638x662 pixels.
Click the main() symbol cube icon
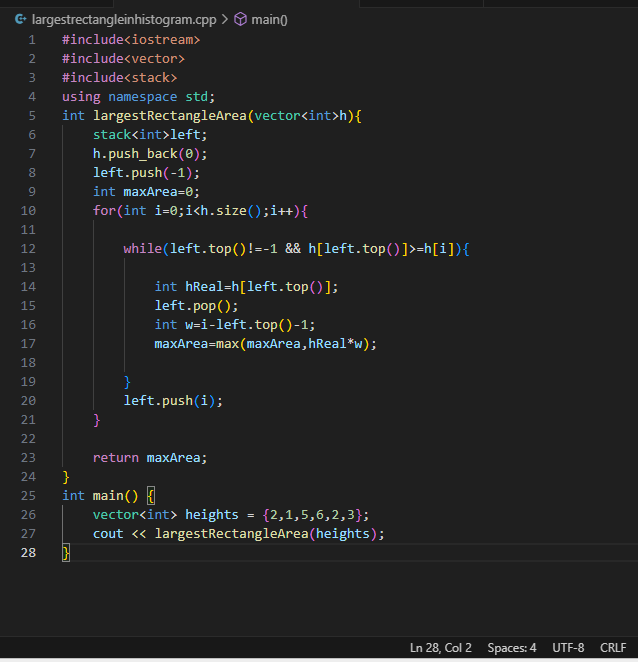tap(240, 19)
